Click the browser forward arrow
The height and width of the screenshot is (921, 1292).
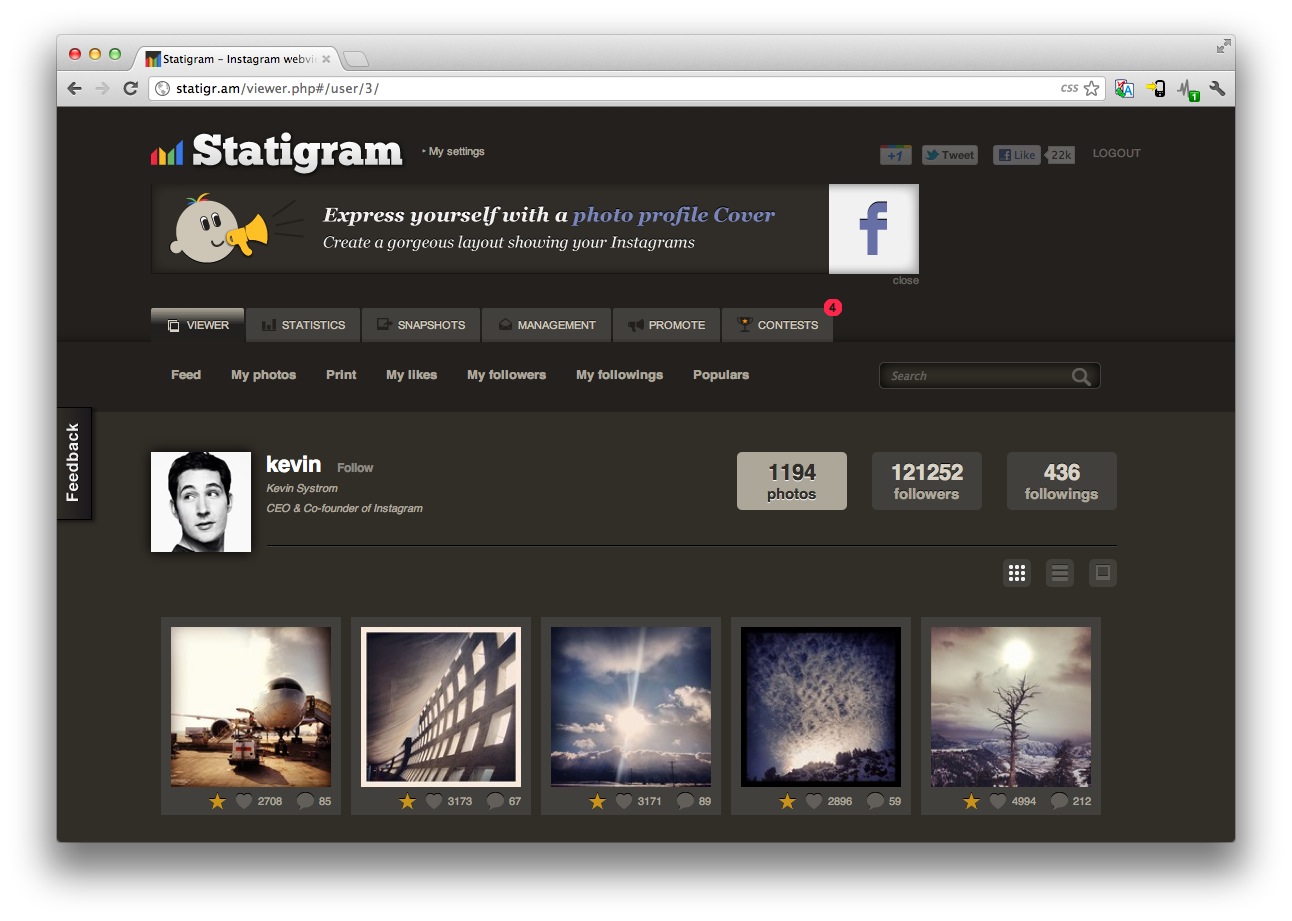coord(102,89)
